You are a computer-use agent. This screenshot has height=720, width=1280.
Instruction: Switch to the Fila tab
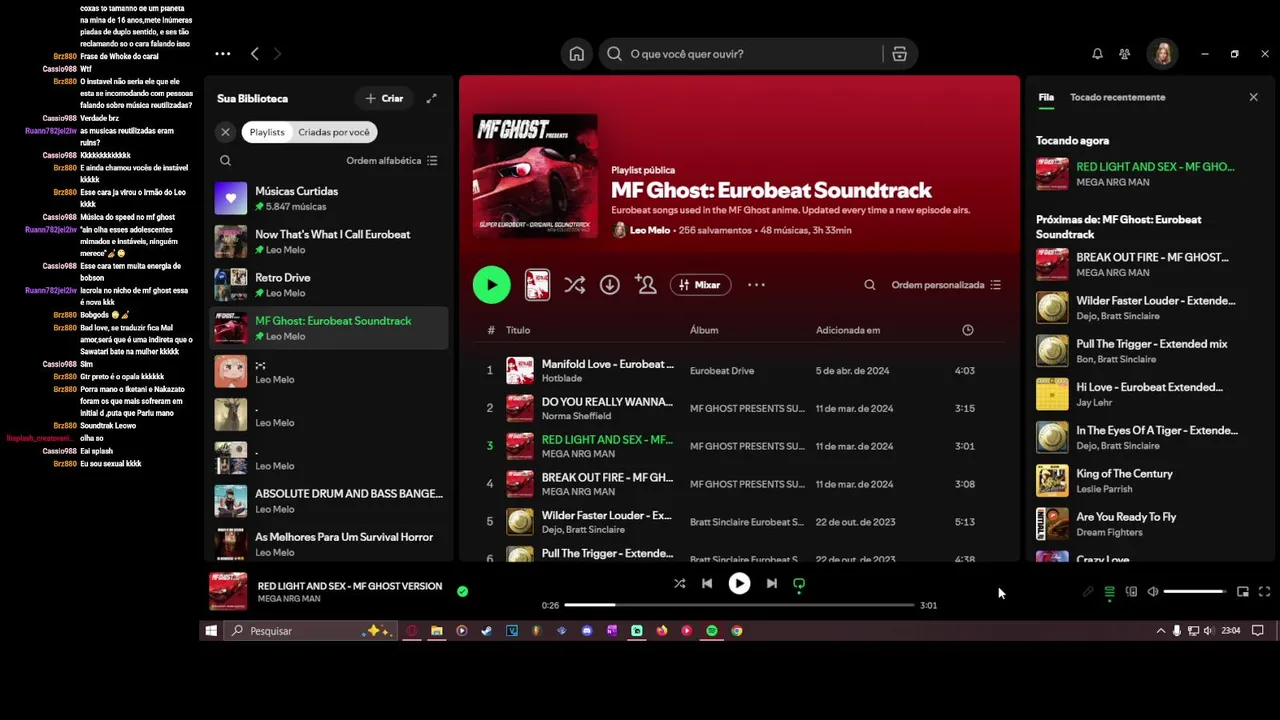(x=1046, y=97)
